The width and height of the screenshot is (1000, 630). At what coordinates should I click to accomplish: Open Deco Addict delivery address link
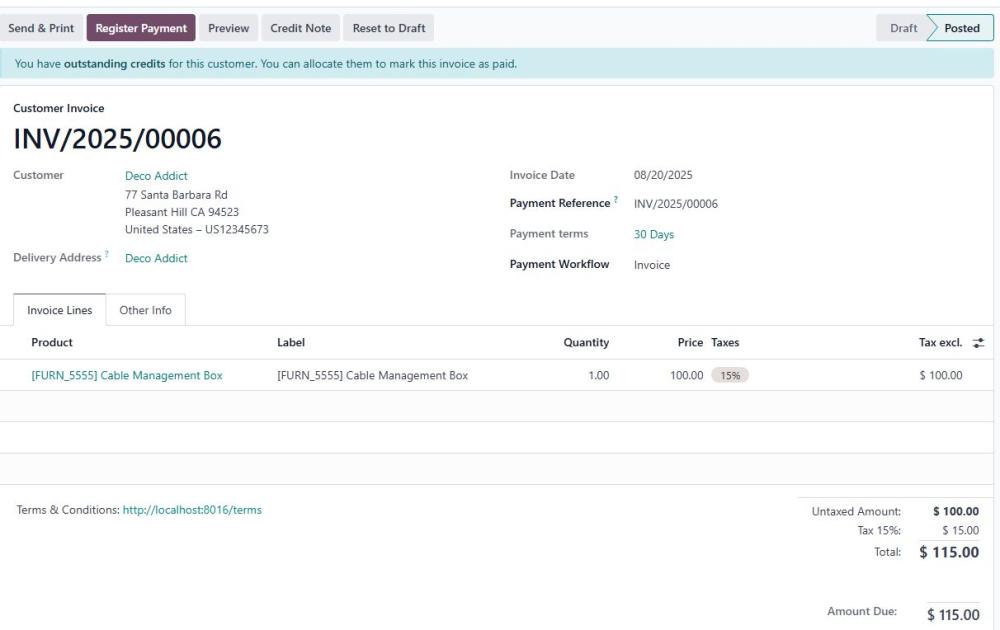coord(156,258)
